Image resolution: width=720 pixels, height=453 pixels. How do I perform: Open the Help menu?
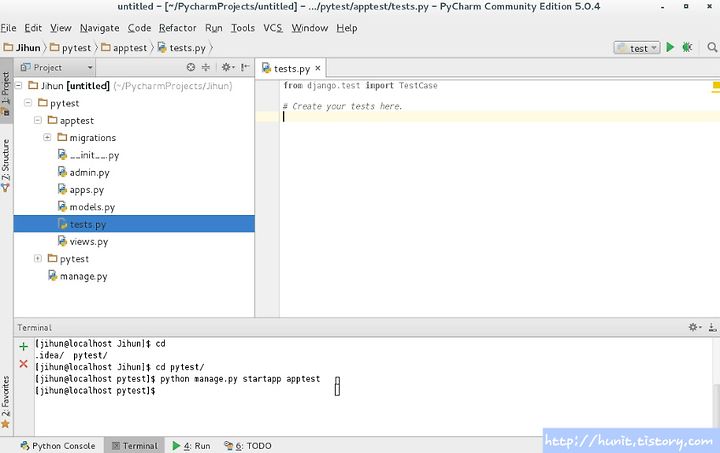(x=347, y=28)
